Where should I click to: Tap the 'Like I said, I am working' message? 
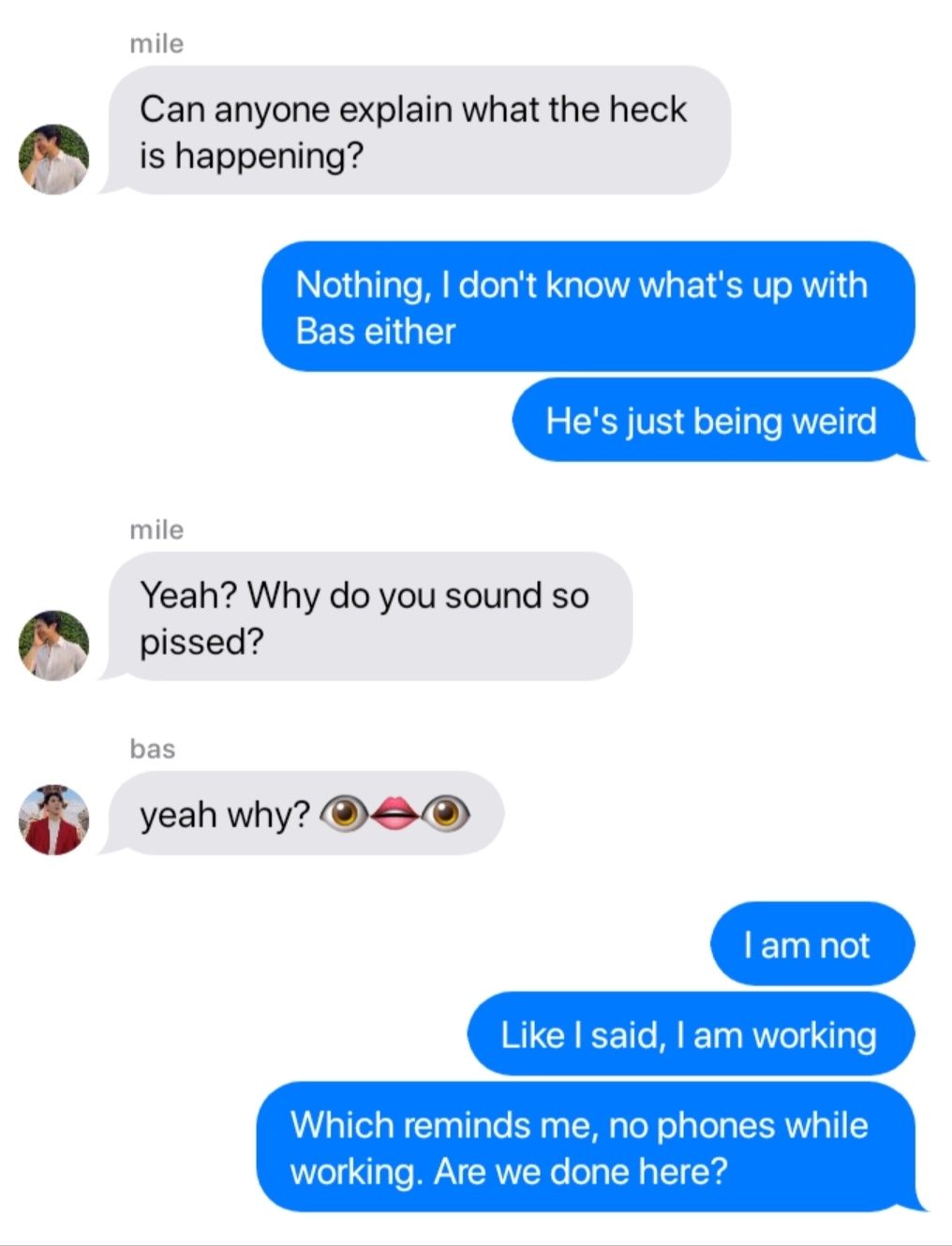tap(691, 1033)
